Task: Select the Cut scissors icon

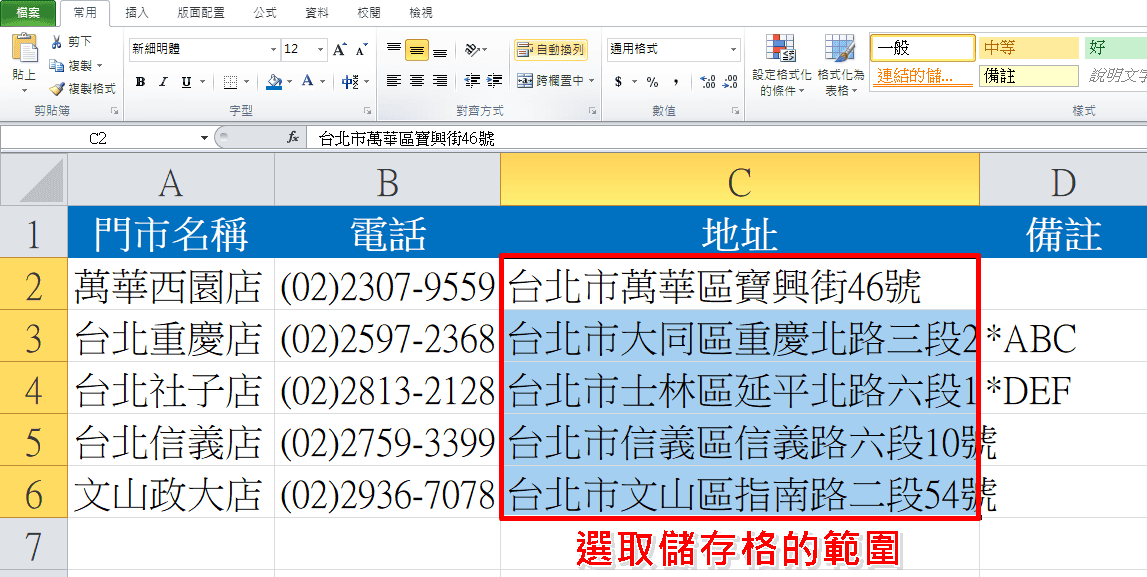Action: point(56,42)
